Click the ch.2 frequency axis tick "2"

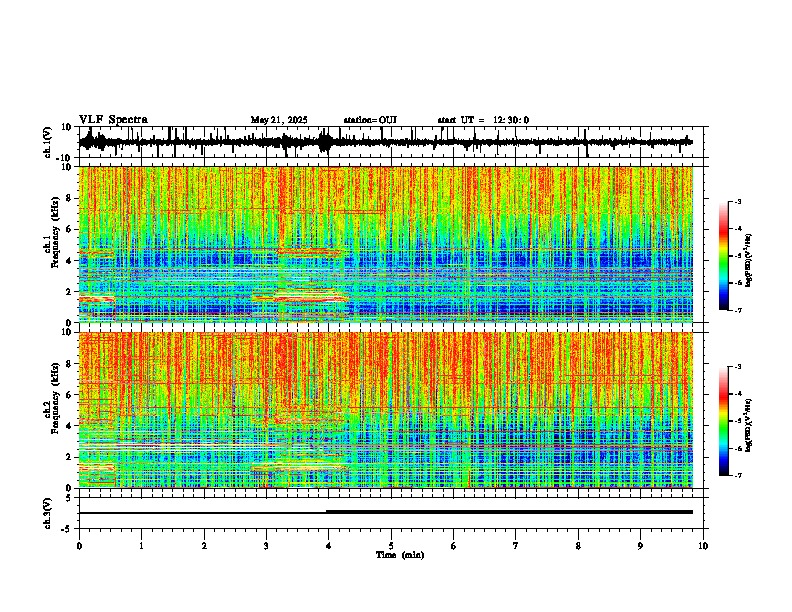69,457
